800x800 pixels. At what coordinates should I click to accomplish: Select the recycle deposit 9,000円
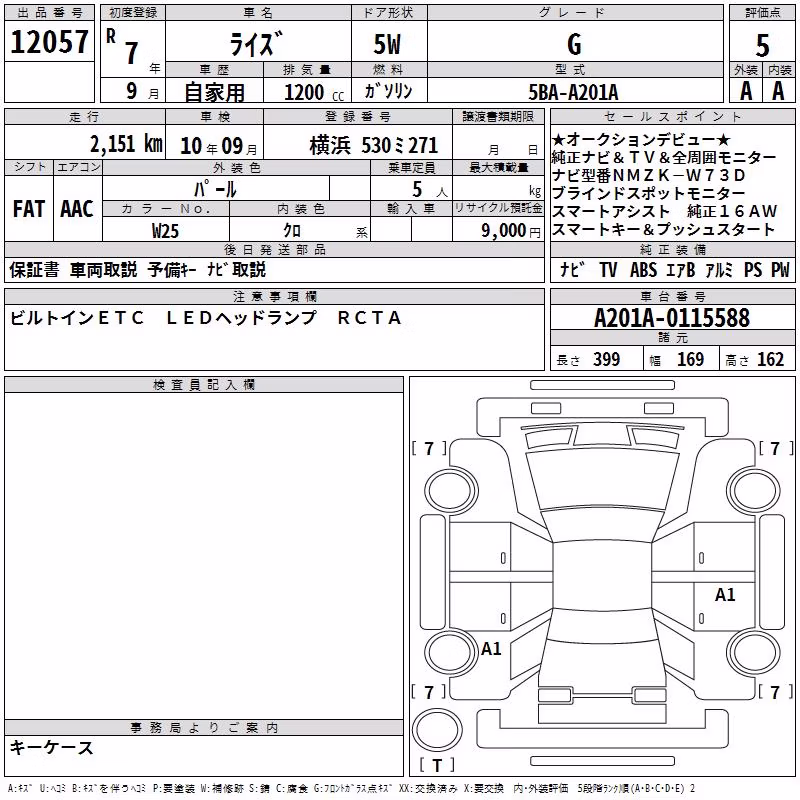(511, 231)
